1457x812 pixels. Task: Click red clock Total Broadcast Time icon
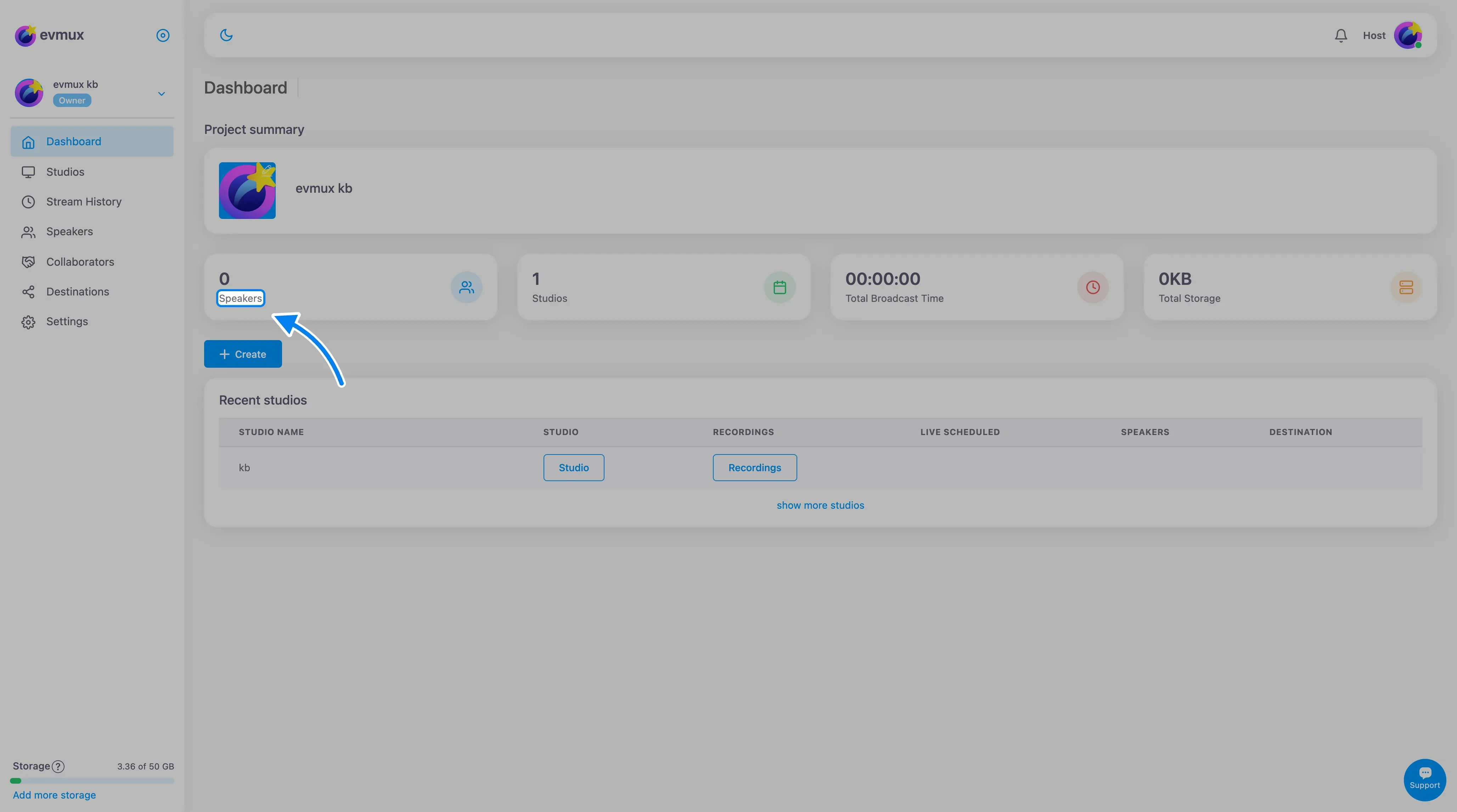(x=1093, y=287)
